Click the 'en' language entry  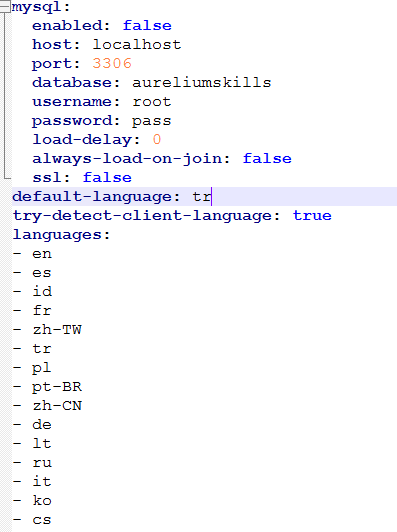(42, 254)
